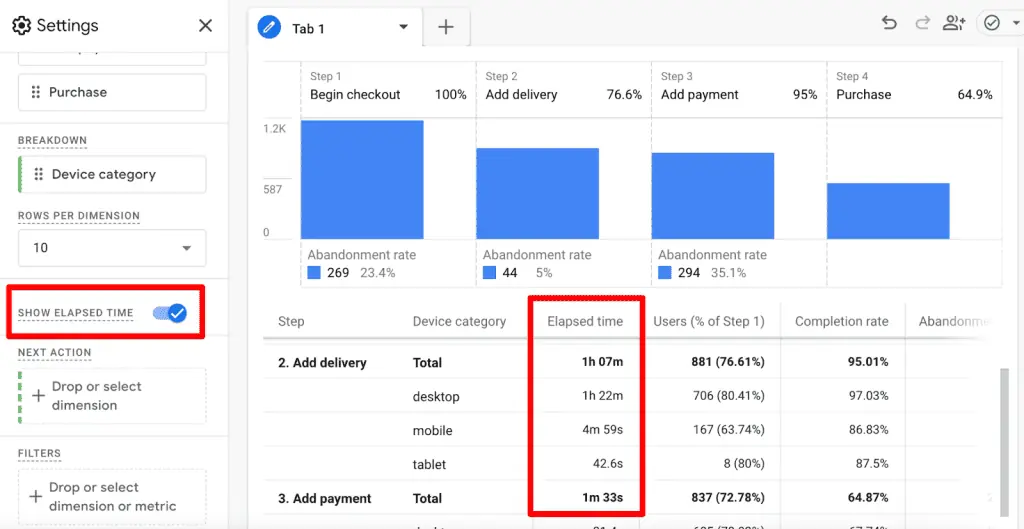Click the 4m 59s elapsed time cell
1024x529 pixels.
tap(600, 430)
